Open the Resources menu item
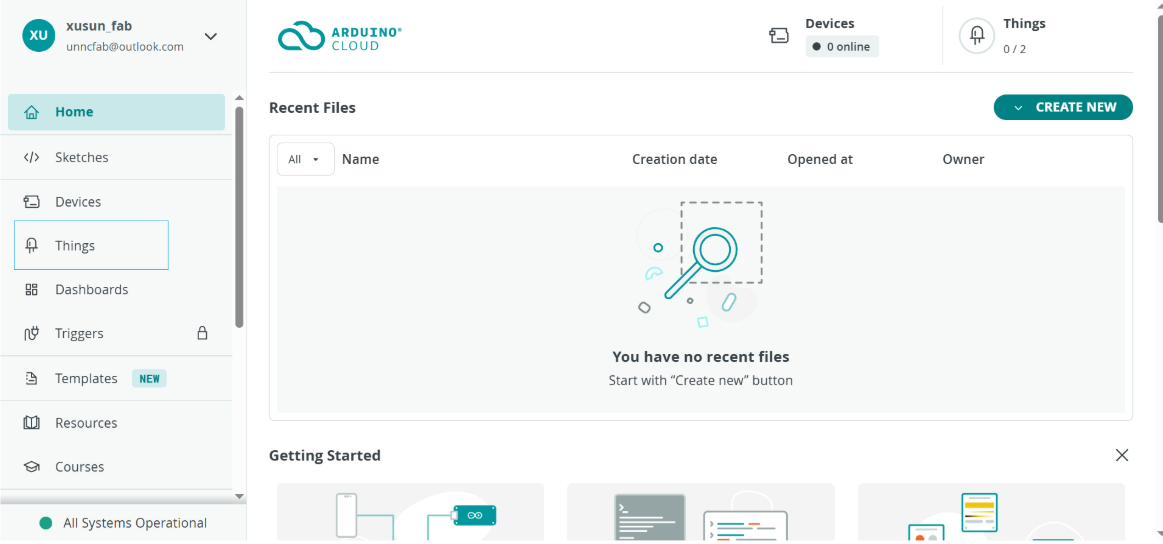 (x=116, y=423)
